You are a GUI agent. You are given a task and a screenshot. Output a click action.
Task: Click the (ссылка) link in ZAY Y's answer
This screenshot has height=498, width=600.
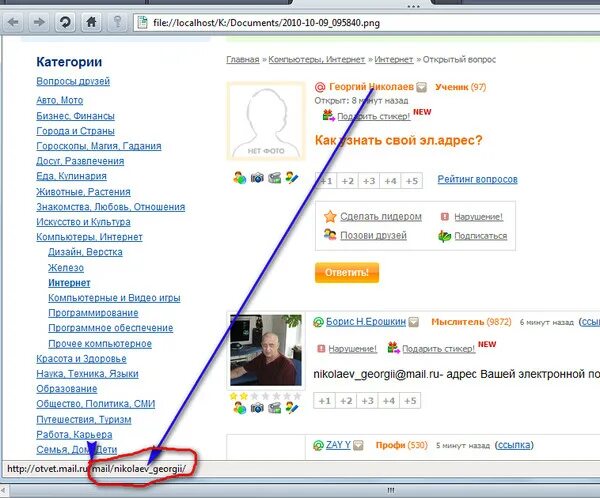coord(514,445)
